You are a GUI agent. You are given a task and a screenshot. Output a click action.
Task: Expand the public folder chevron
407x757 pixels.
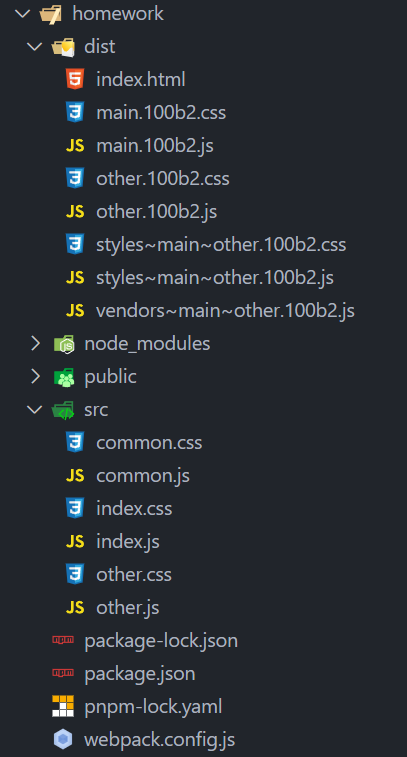(x=35, y=377)
